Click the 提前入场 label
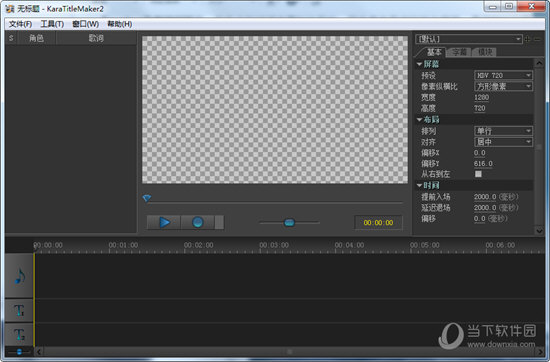This screenshot has height=362, width=550. tap(436, 197)
